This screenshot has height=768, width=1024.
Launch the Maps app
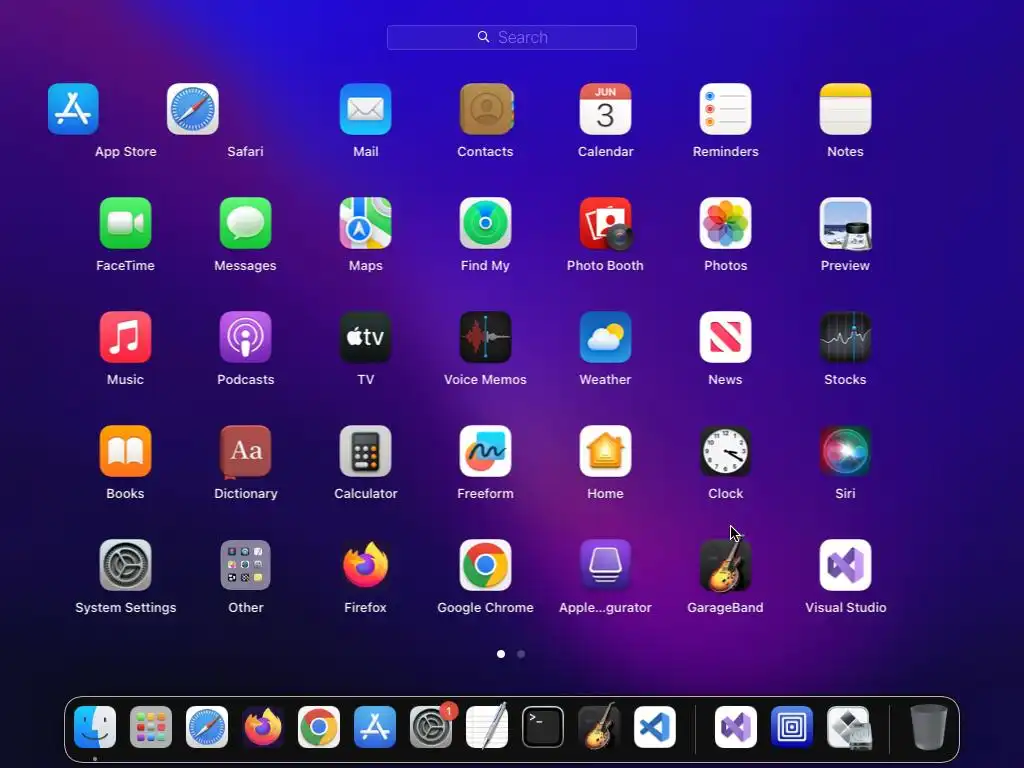(x=366, y=223)
